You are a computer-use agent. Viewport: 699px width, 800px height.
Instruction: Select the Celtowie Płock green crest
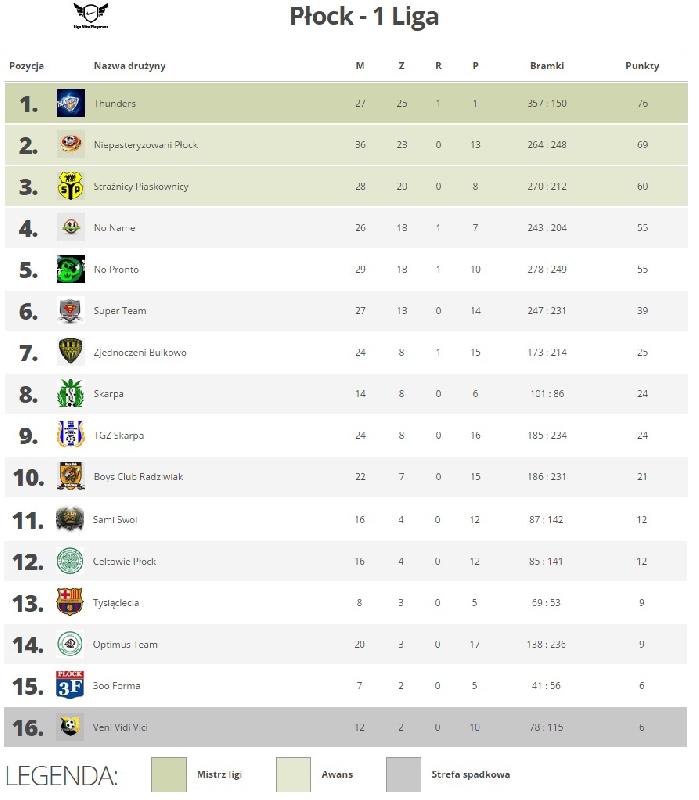[x=70, y=561]
